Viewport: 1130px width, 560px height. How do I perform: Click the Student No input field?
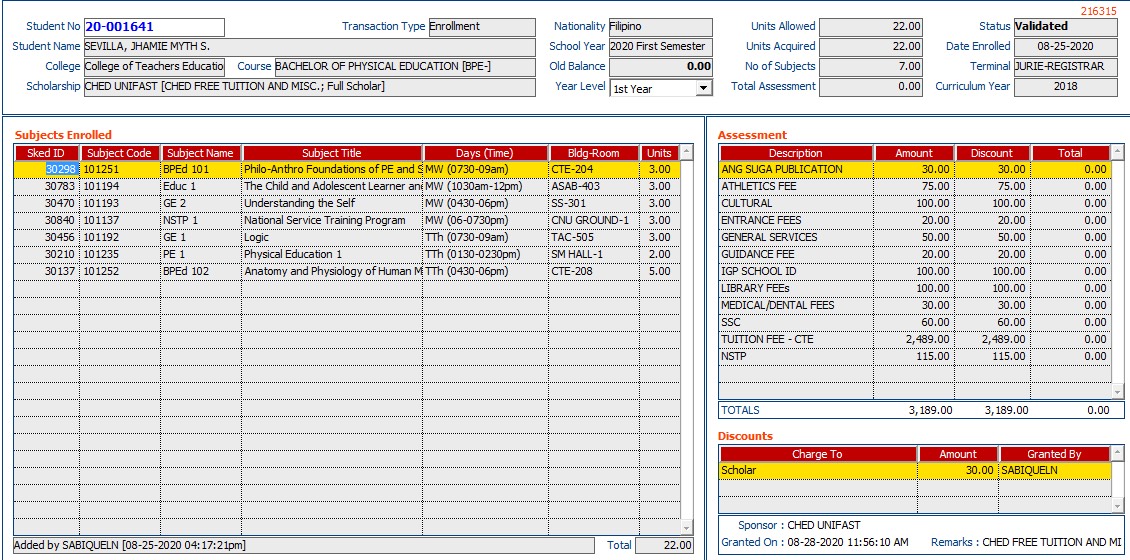tap(153, 27)
